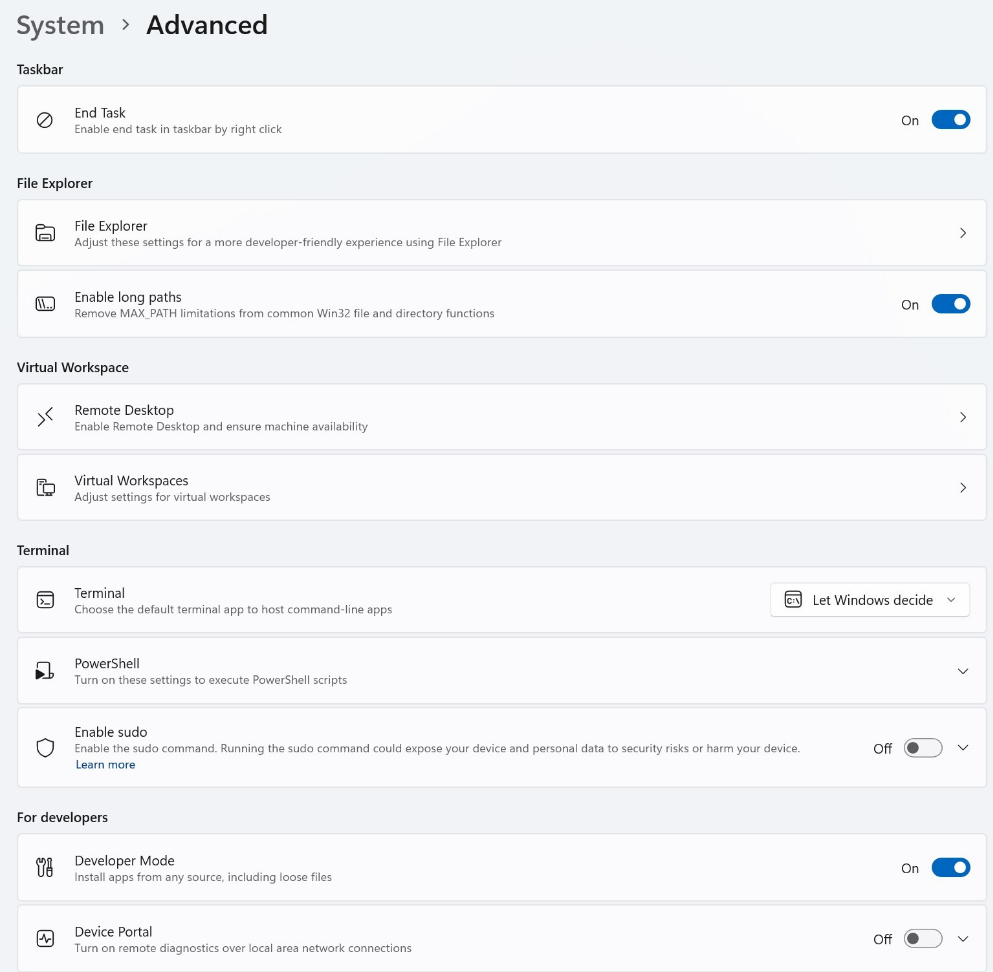
Task: Open the default terminal app dropdown
Action: click(869, 600)
